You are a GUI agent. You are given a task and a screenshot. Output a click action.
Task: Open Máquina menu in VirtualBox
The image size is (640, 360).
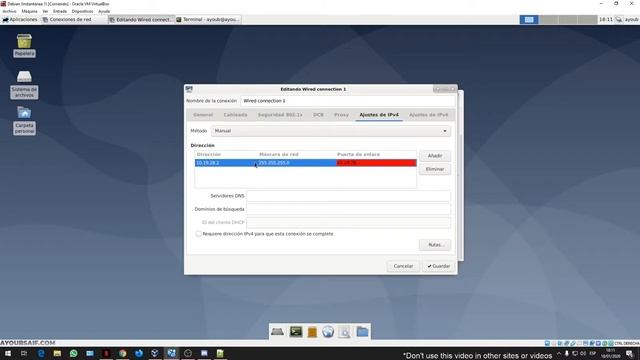[29, 11]
